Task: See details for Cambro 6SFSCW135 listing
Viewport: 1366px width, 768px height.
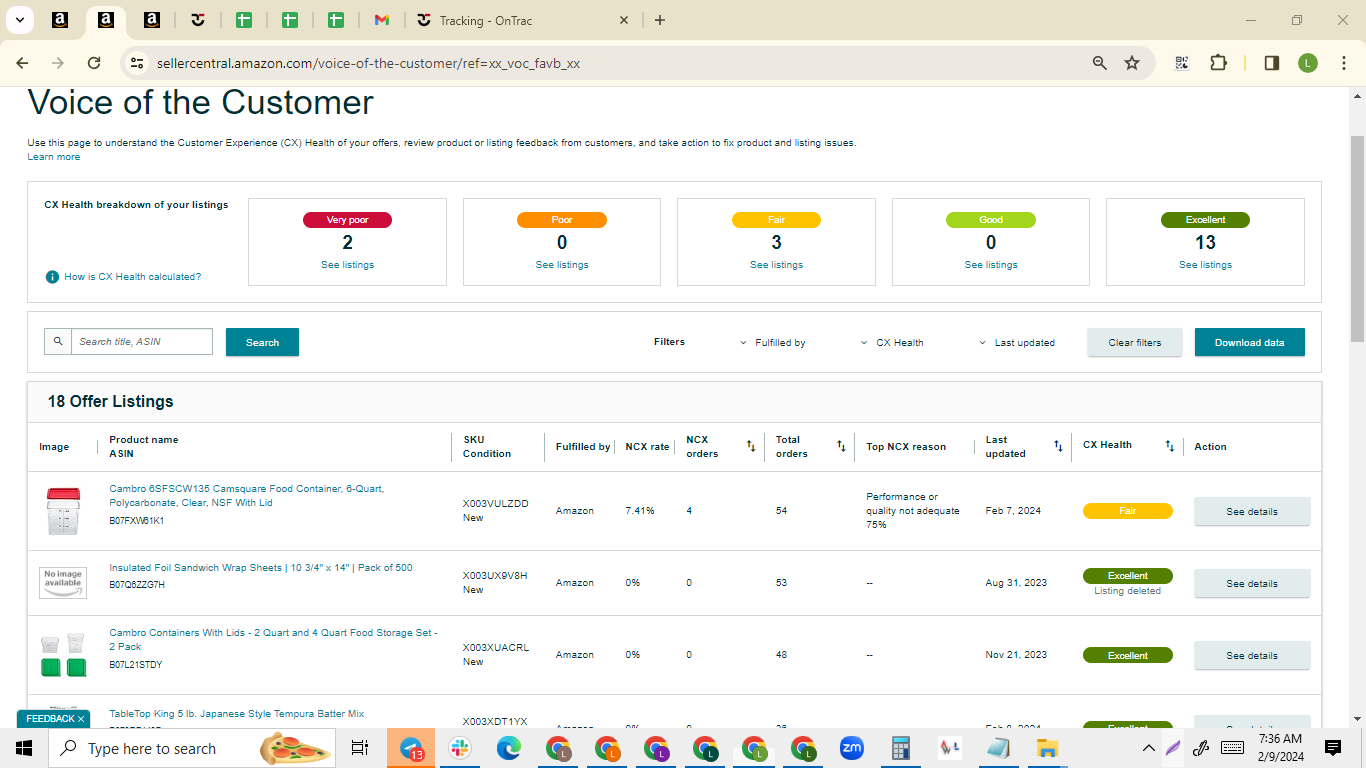Action: (x=1252, y=511)
